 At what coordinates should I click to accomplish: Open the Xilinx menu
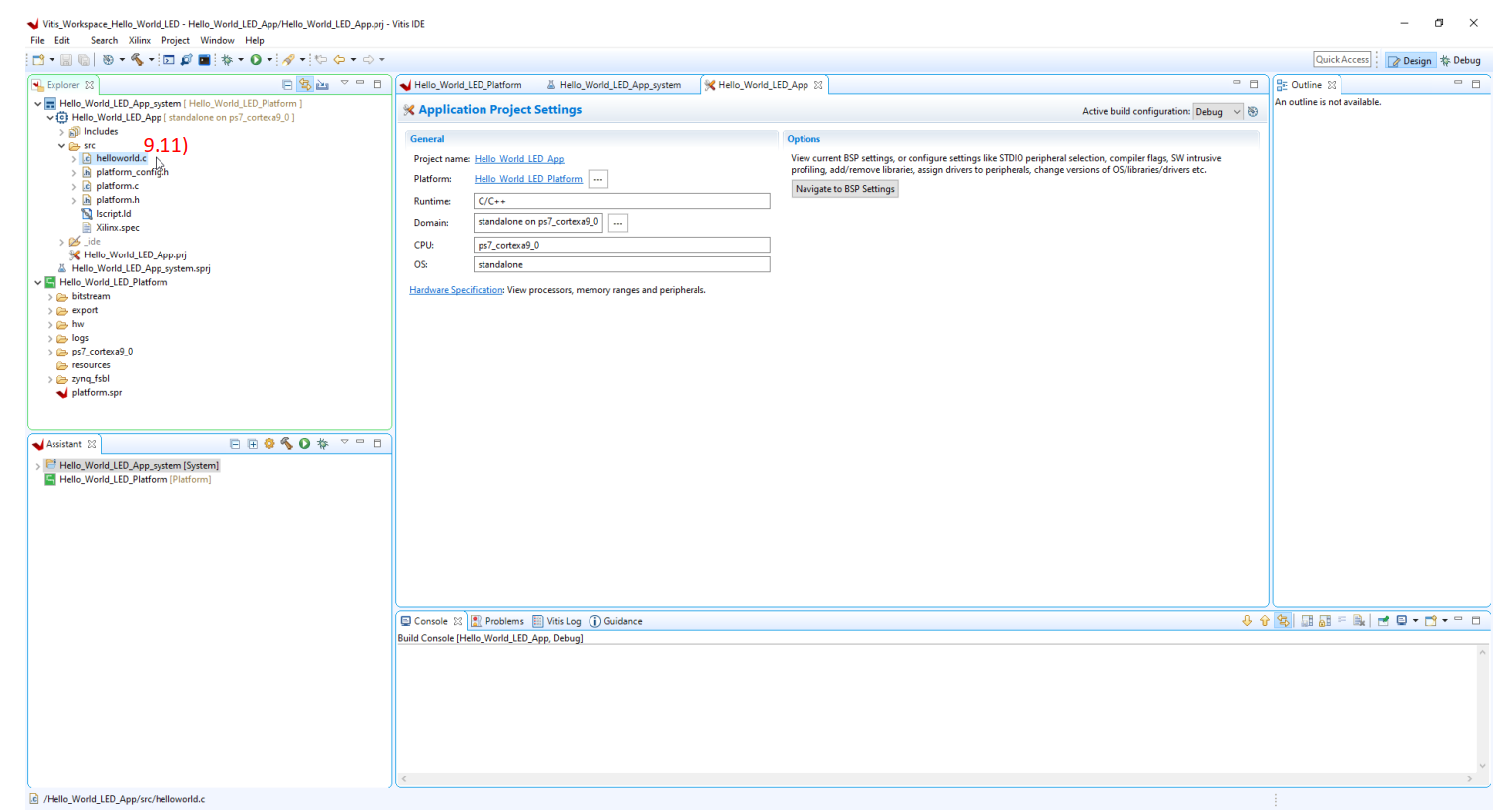[140, 41]
